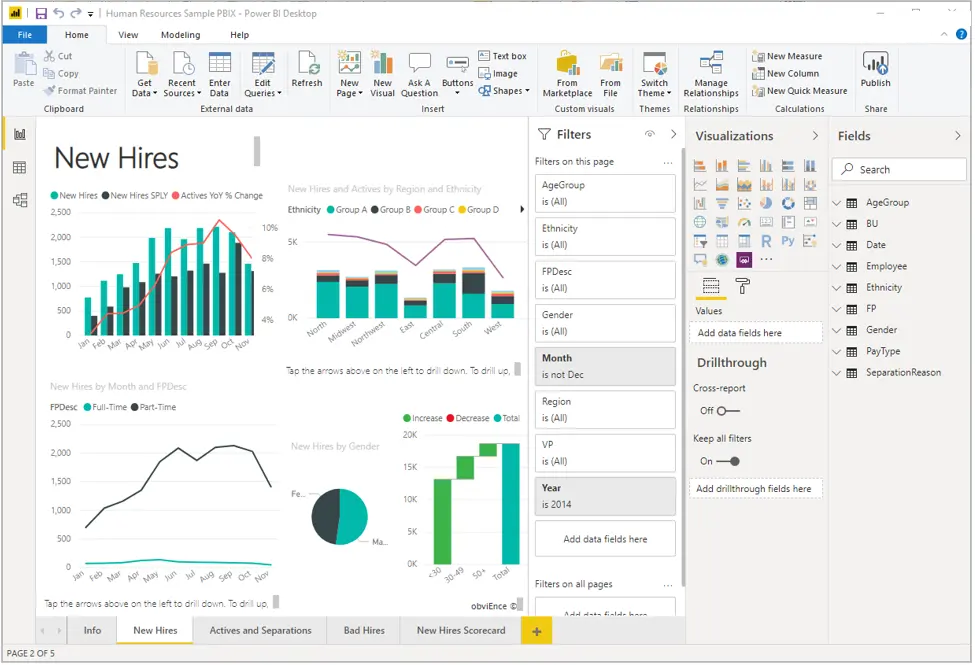Click the Values Add data fields here well

[756, 333]
